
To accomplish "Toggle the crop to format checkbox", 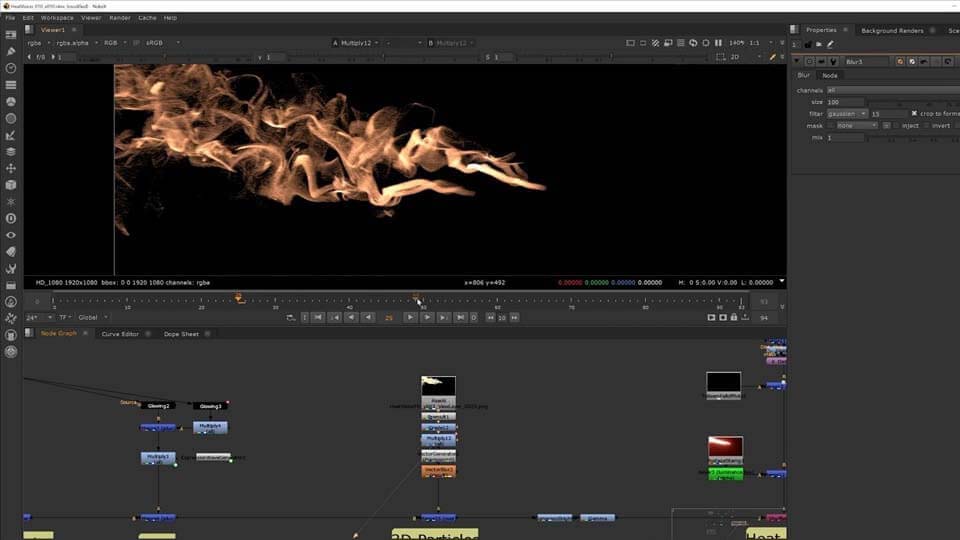I will click(914, 114).
